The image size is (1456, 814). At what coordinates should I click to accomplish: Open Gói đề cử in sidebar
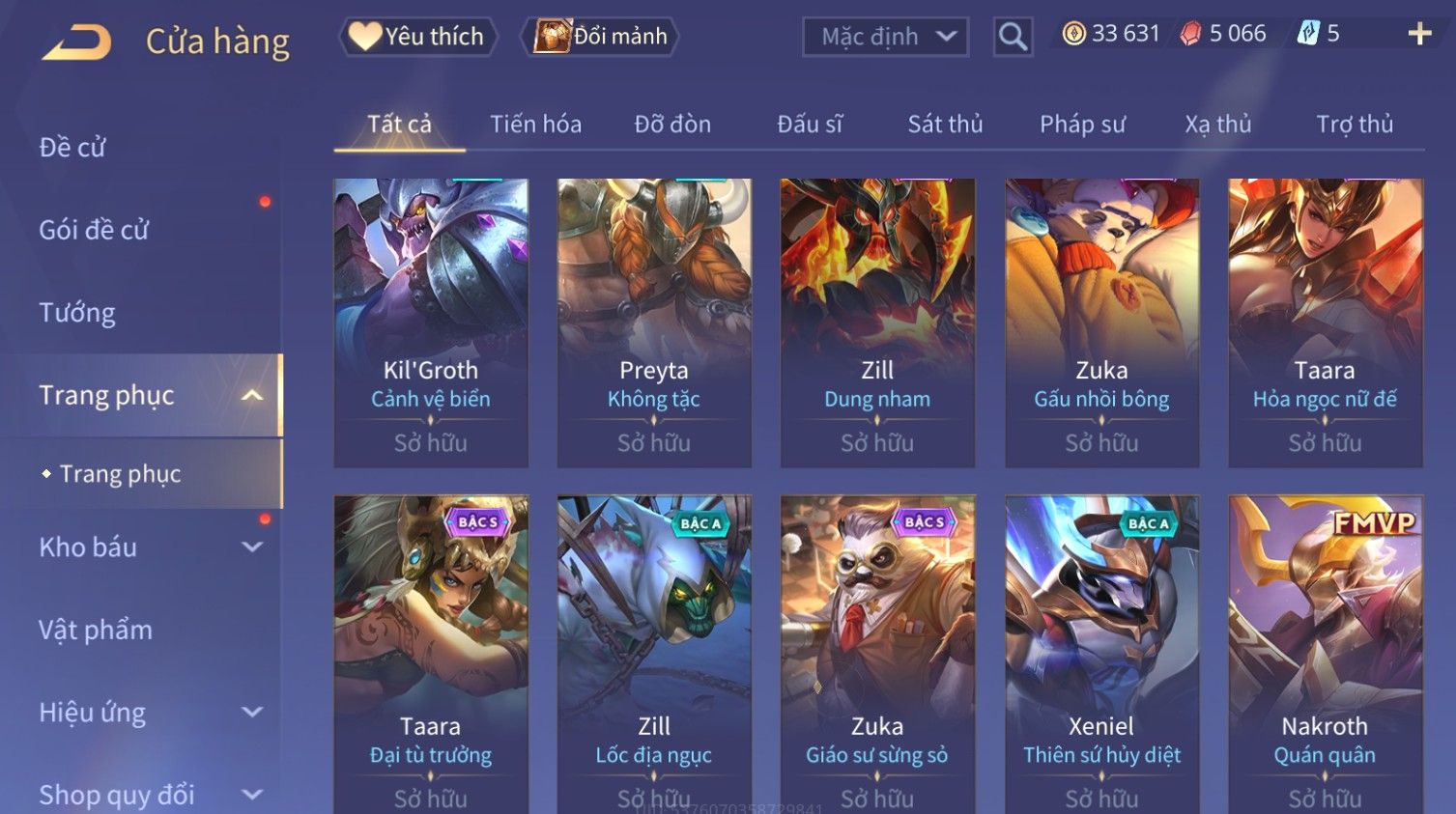click(94, 230)
